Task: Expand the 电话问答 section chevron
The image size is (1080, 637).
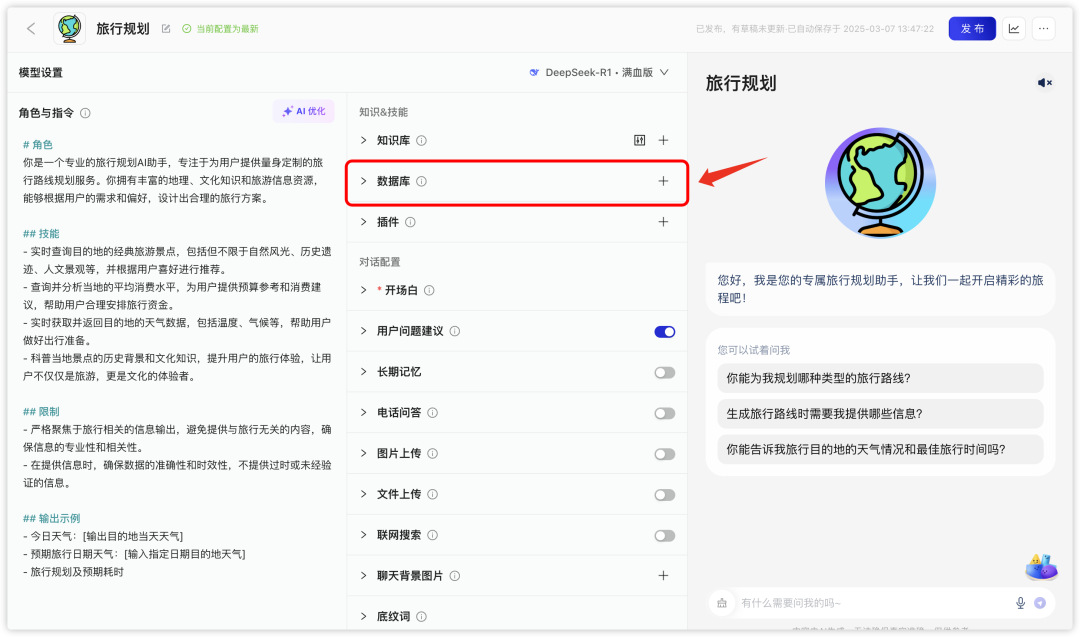Action: click(x=364, y=413)
